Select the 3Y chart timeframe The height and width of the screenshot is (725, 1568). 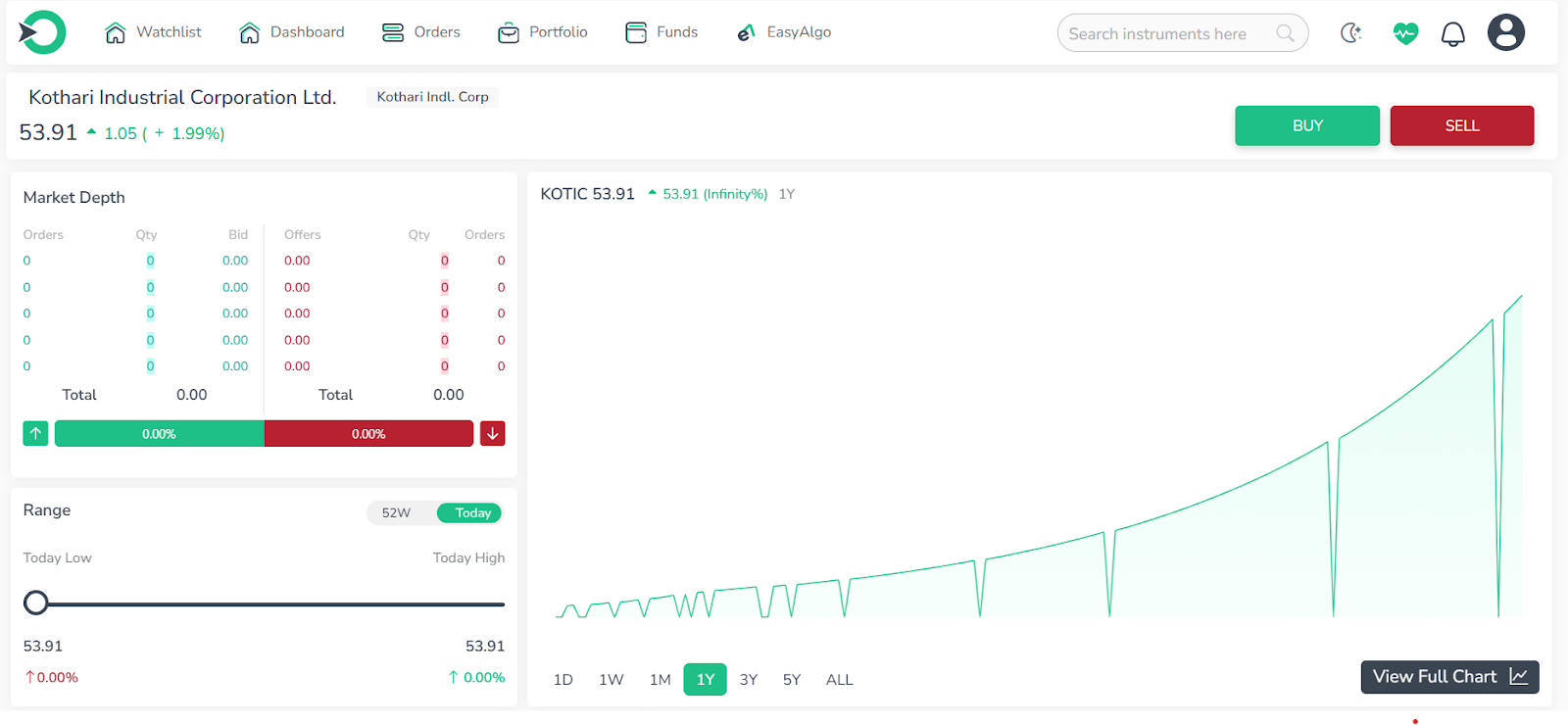click(x=749, y=680)
